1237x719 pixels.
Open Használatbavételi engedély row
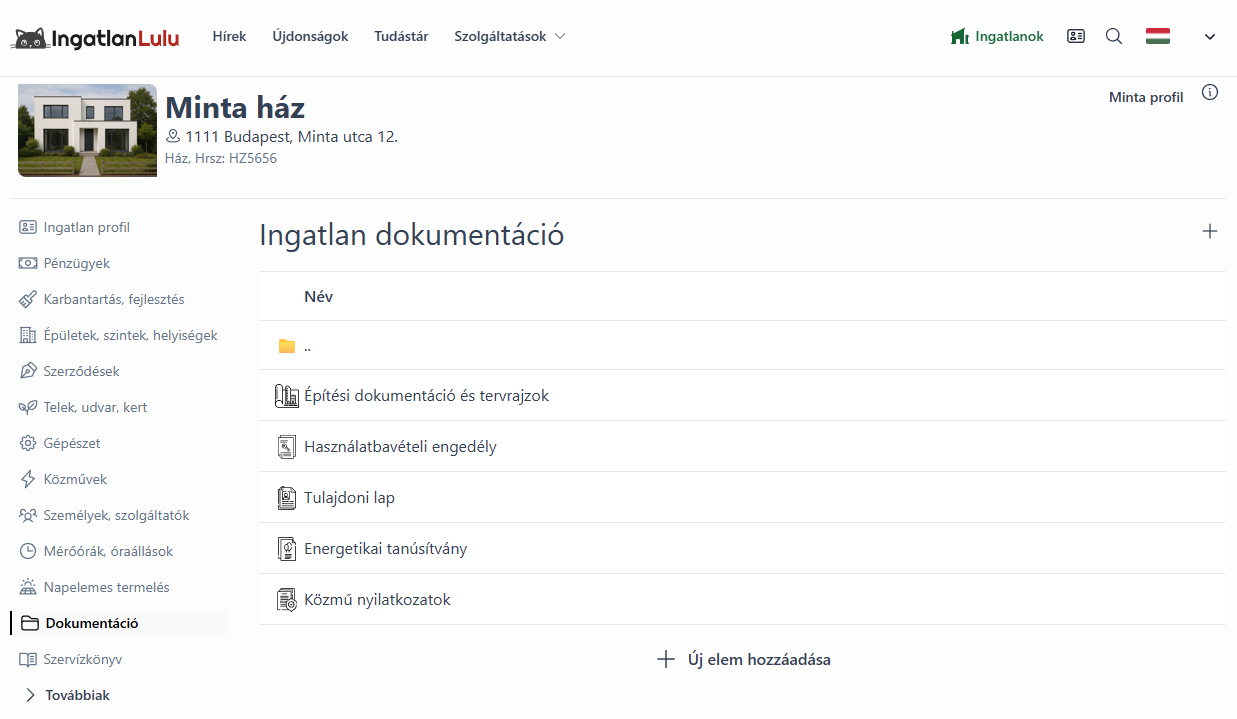742,446
